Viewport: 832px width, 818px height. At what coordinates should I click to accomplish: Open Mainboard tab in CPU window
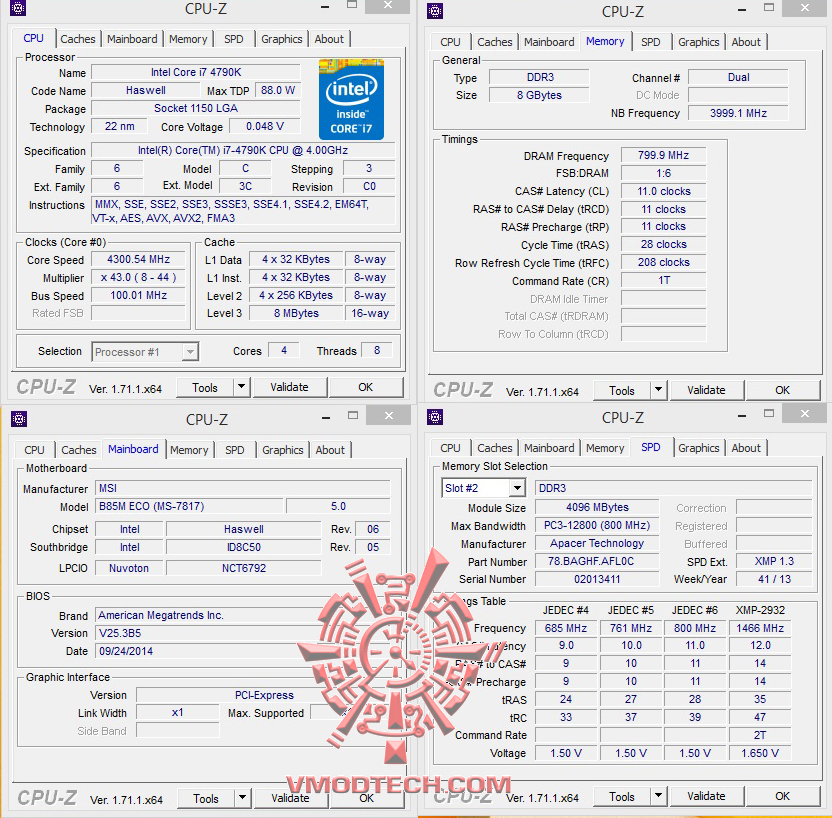[x=132, y=39]
